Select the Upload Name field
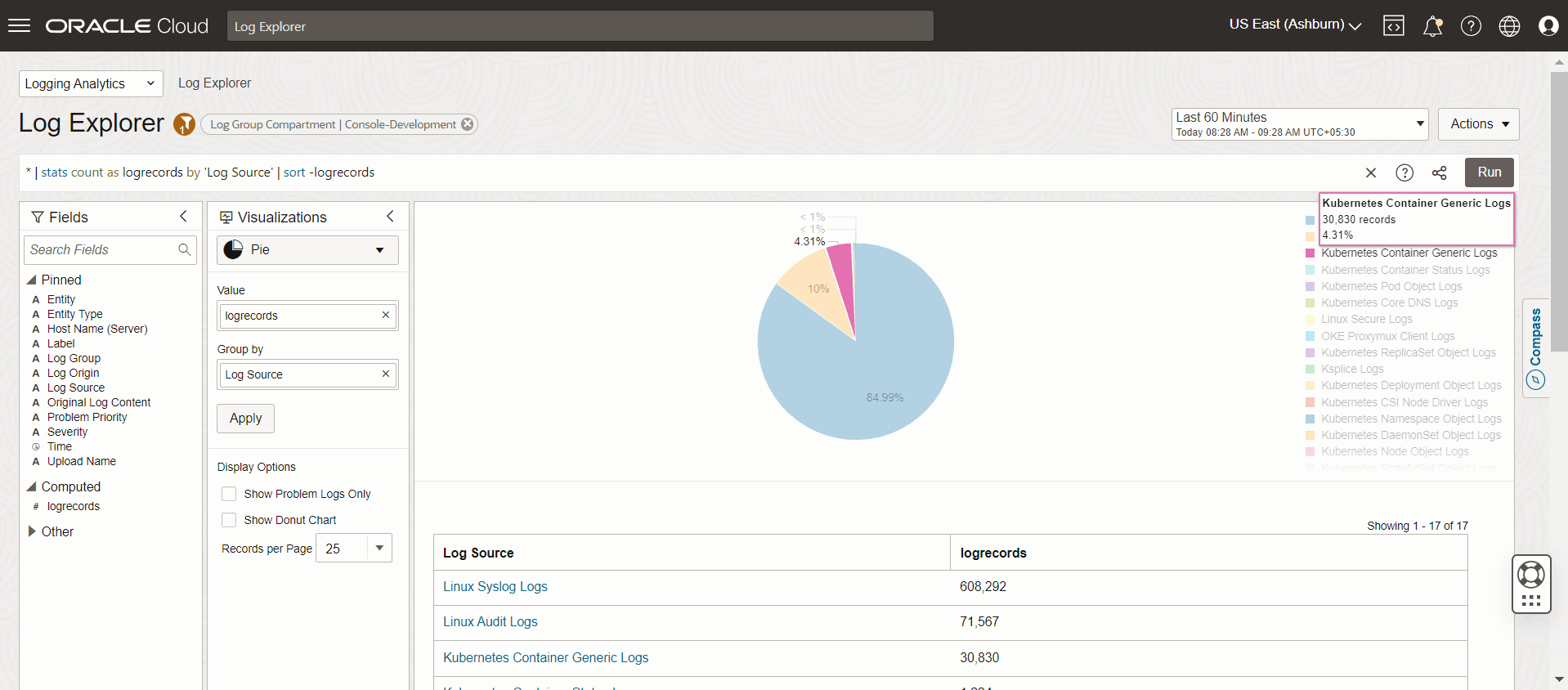This screenshot has width=1568, height=690. (x=82, y=461)
